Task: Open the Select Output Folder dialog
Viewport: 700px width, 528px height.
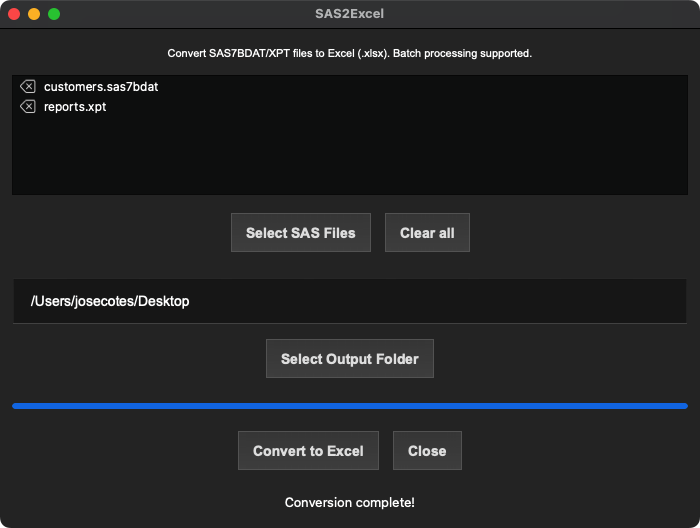Action: pos(350,358)
